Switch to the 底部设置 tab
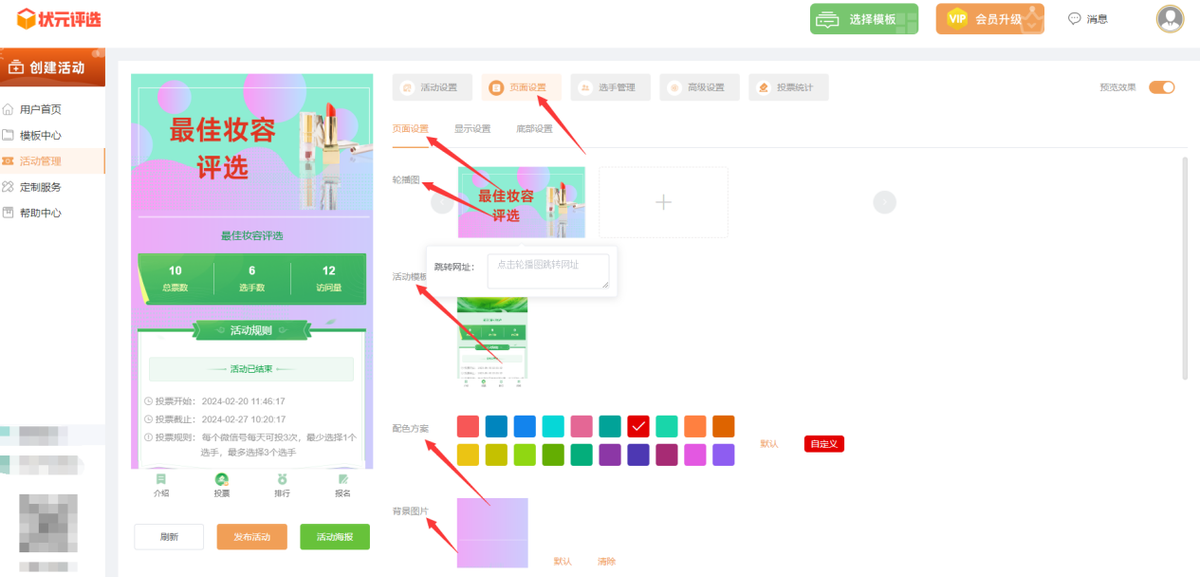 (x=534, y=129)
